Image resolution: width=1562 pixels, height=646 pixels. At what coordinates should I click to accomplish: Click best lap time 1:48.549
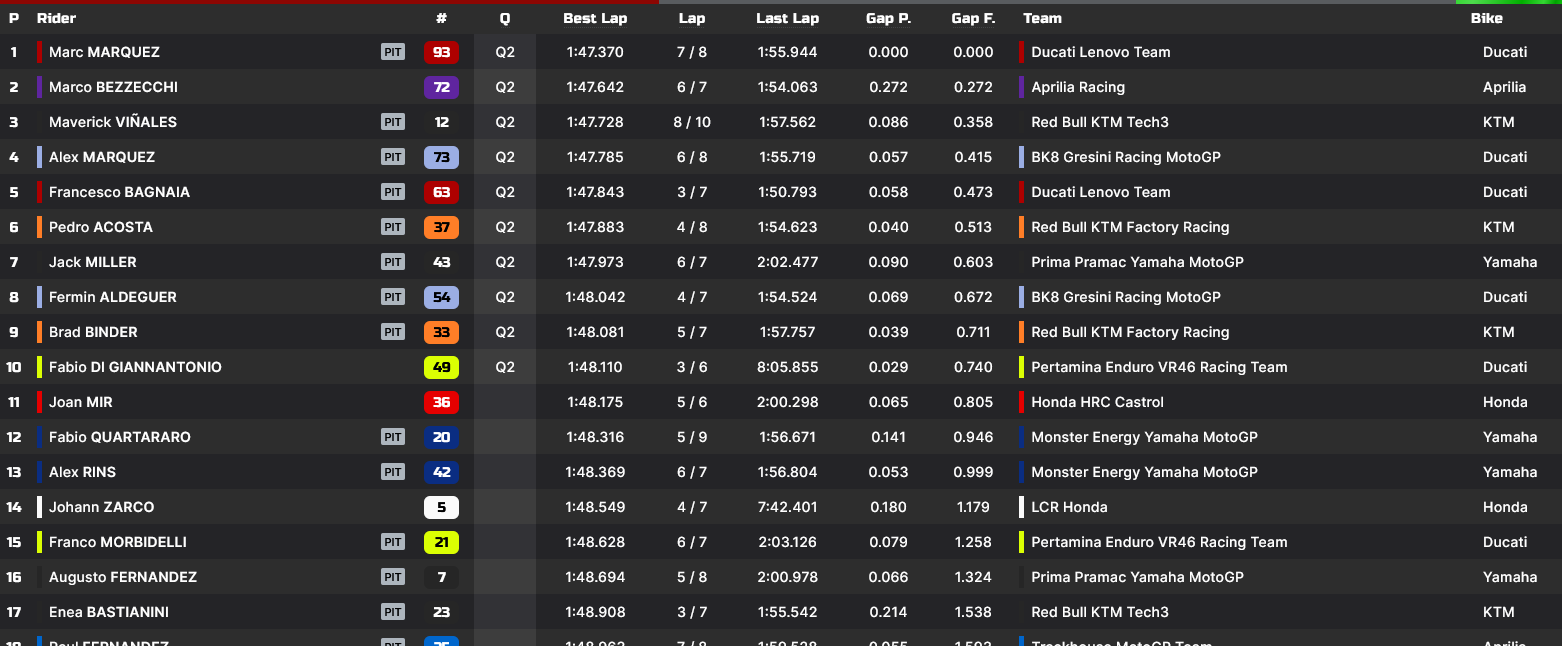click(x=595, y=507)
